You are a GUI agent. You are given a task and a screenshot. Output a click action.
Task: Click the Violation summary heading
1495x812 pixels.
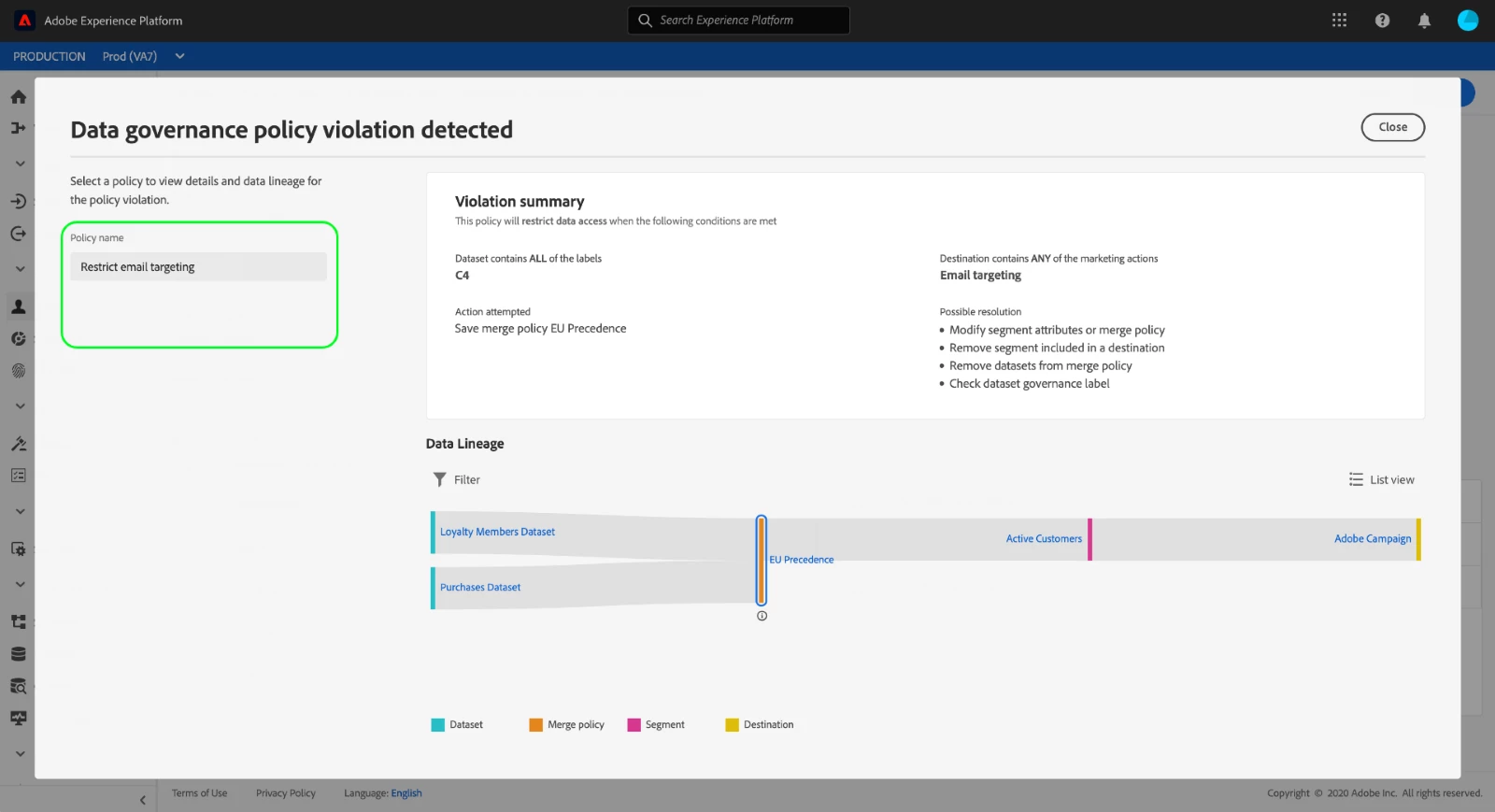(x=520, y=202)
